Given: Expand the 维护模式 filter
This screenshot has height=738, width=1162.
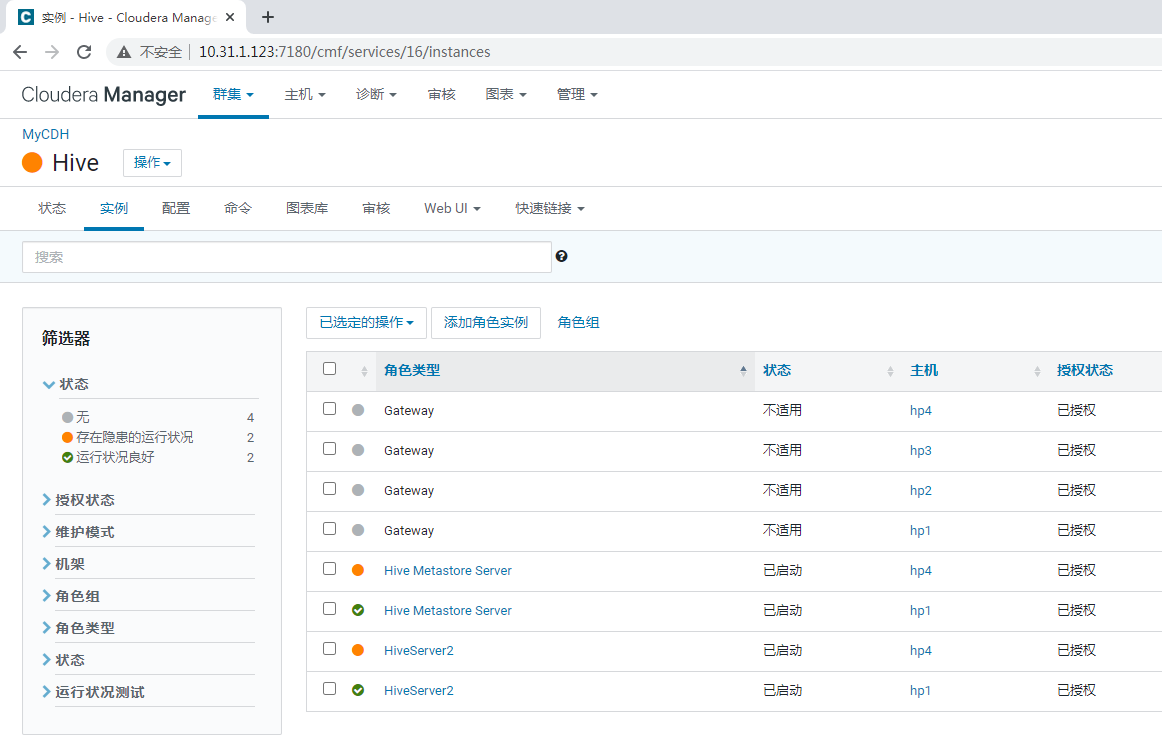Looking at the screenshot, I should coord(79,532).
